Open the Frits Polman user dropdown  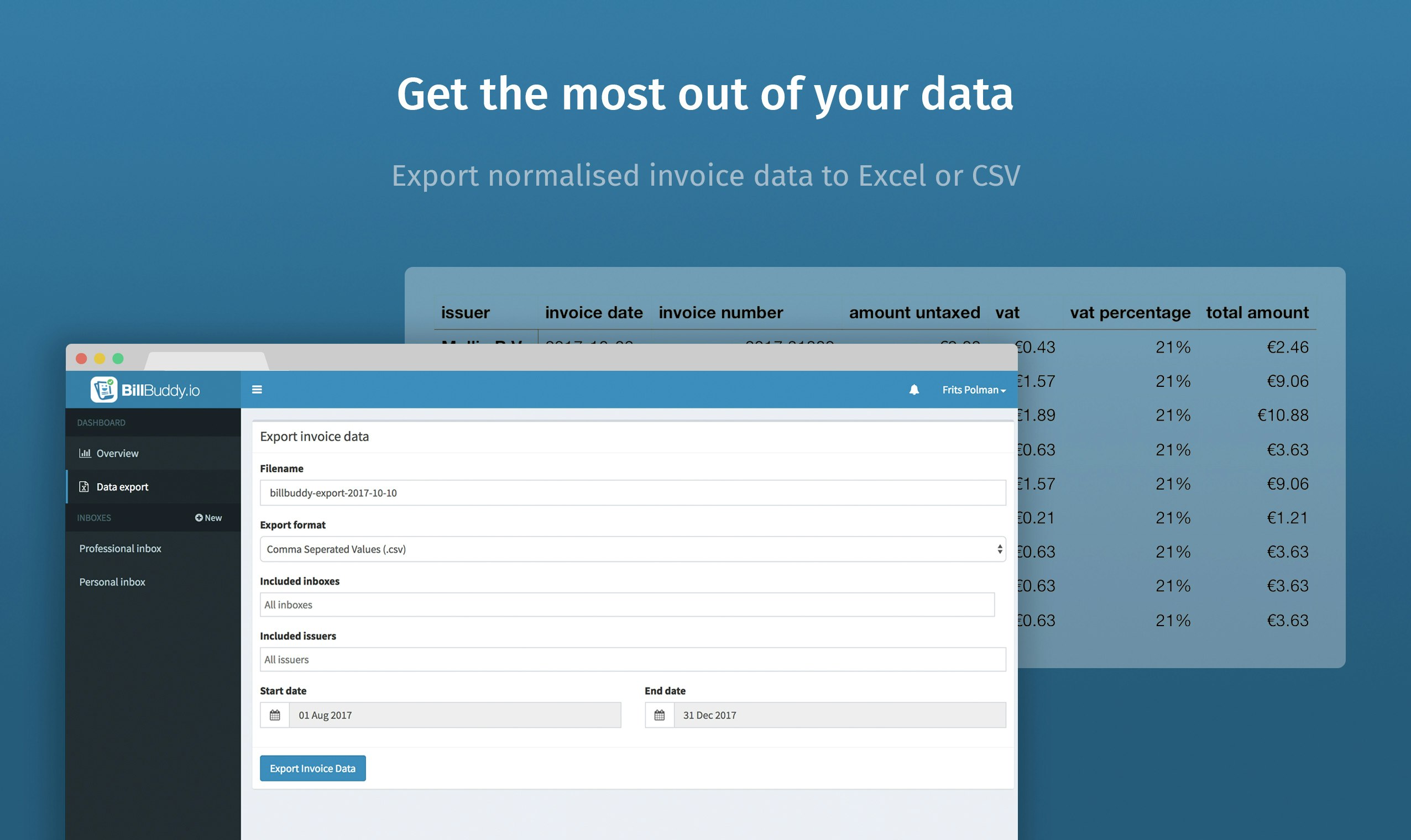[x=973, y=390]
